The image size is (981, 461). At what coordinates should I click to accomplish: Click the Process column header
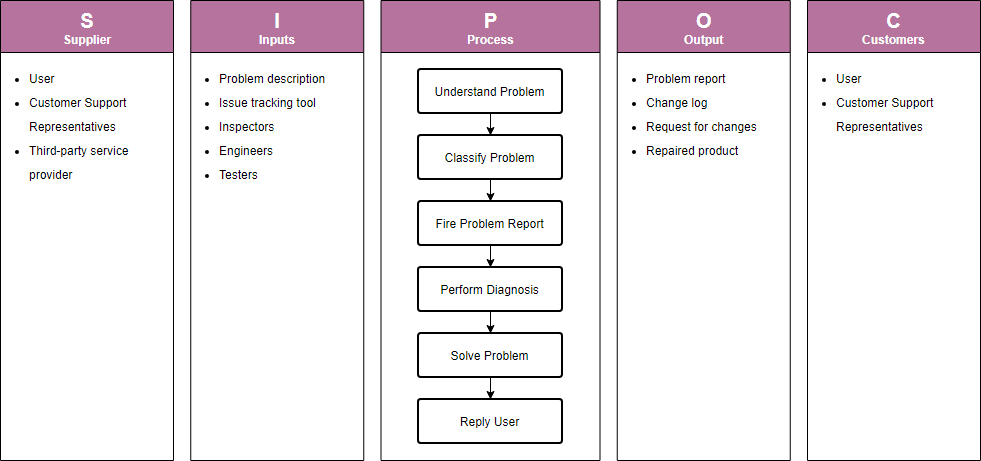click(490, 27)
